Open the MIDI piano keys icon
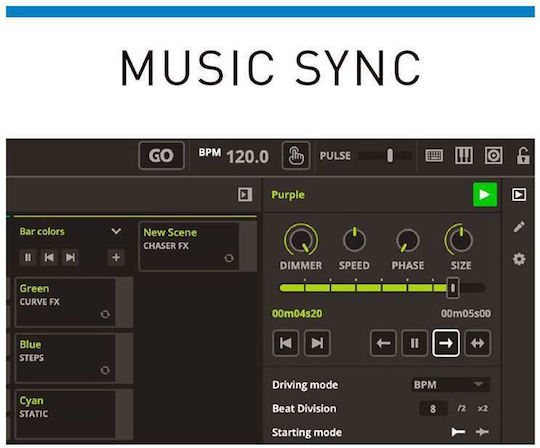 pyautogui.click(x=464, y=156)
